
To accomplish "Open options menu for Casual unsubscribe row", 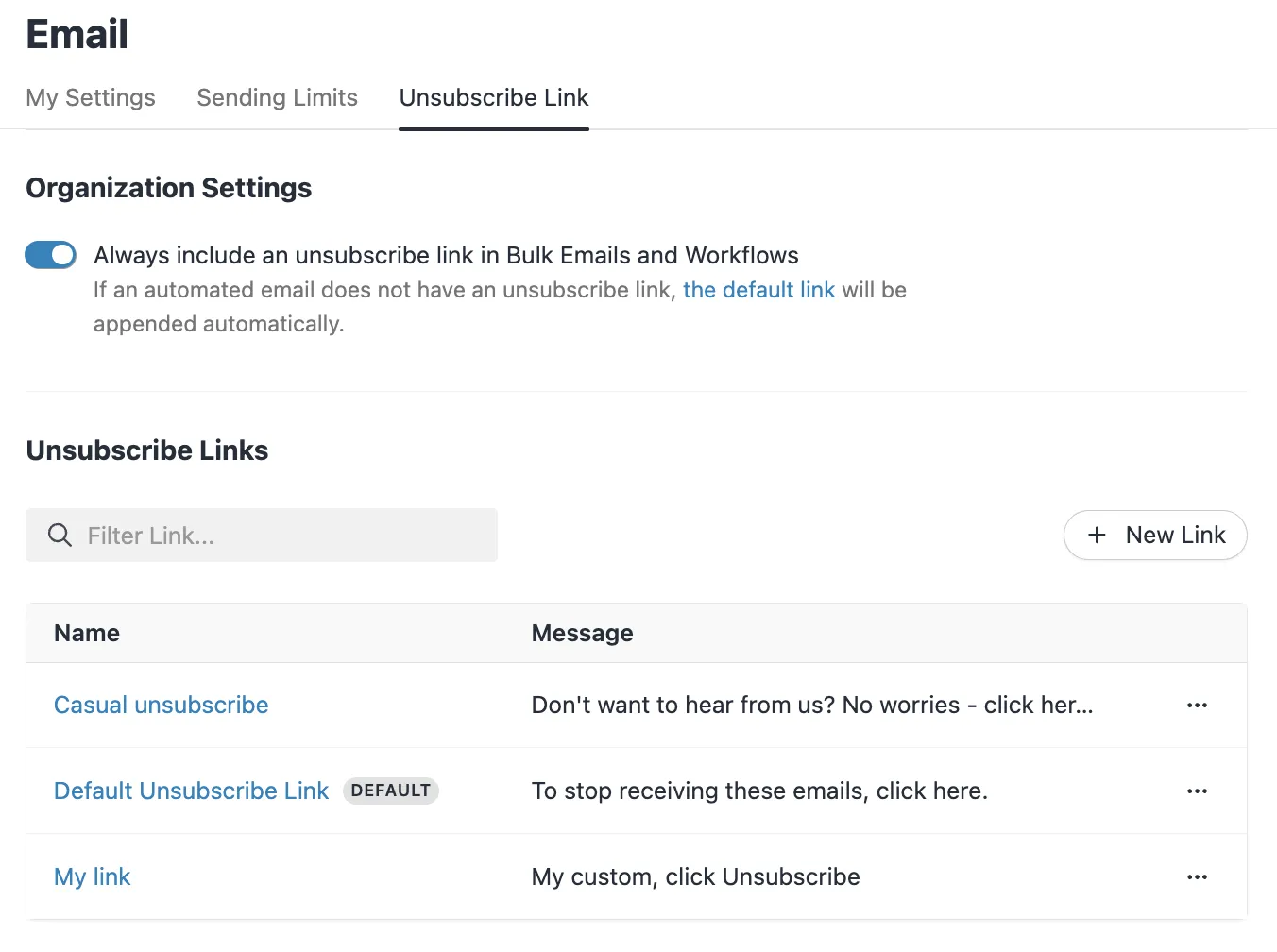I will tap(1197, 705).
